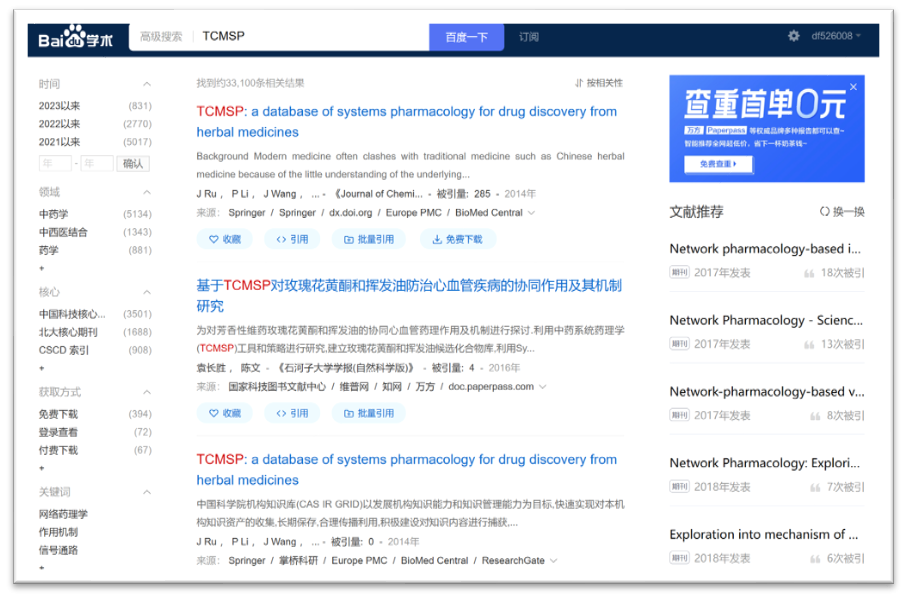Screen dimensions: 906x597
Task: Open the 《石河子大学学报(自然科学版)》 journal link
Action: 346,368
